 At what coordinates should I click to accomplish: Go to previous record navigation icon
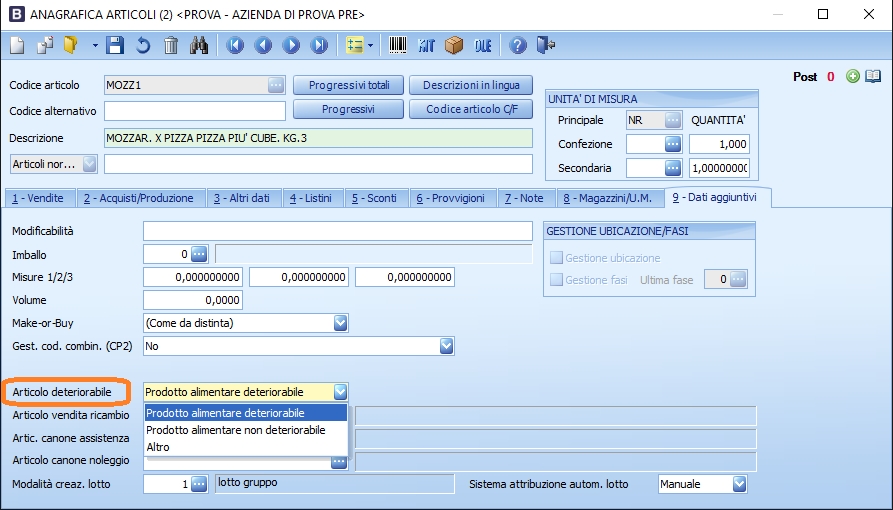click(263, 45)
